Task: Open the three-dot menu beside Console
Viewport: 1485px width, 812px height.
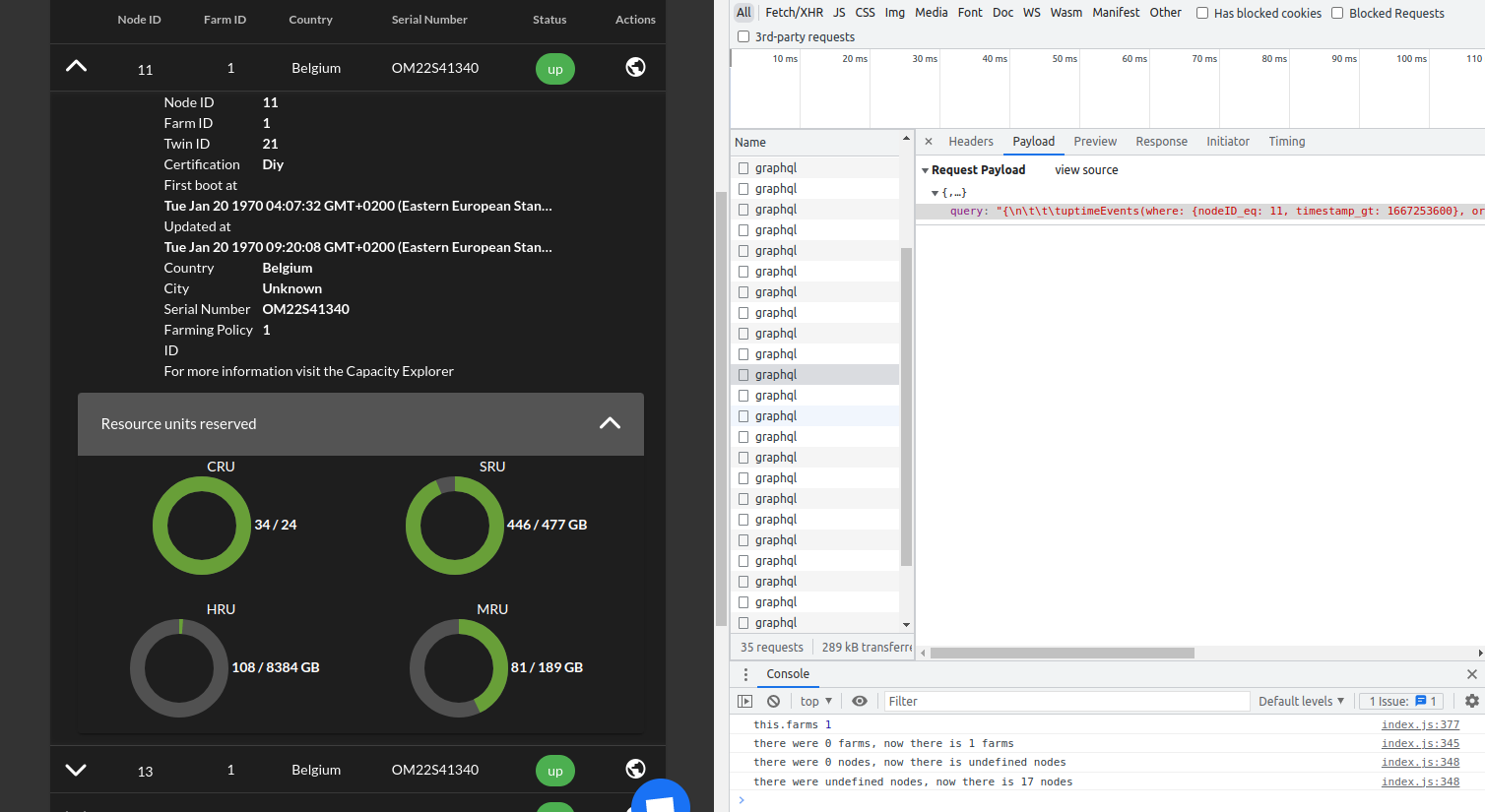Action: (745, 674)
